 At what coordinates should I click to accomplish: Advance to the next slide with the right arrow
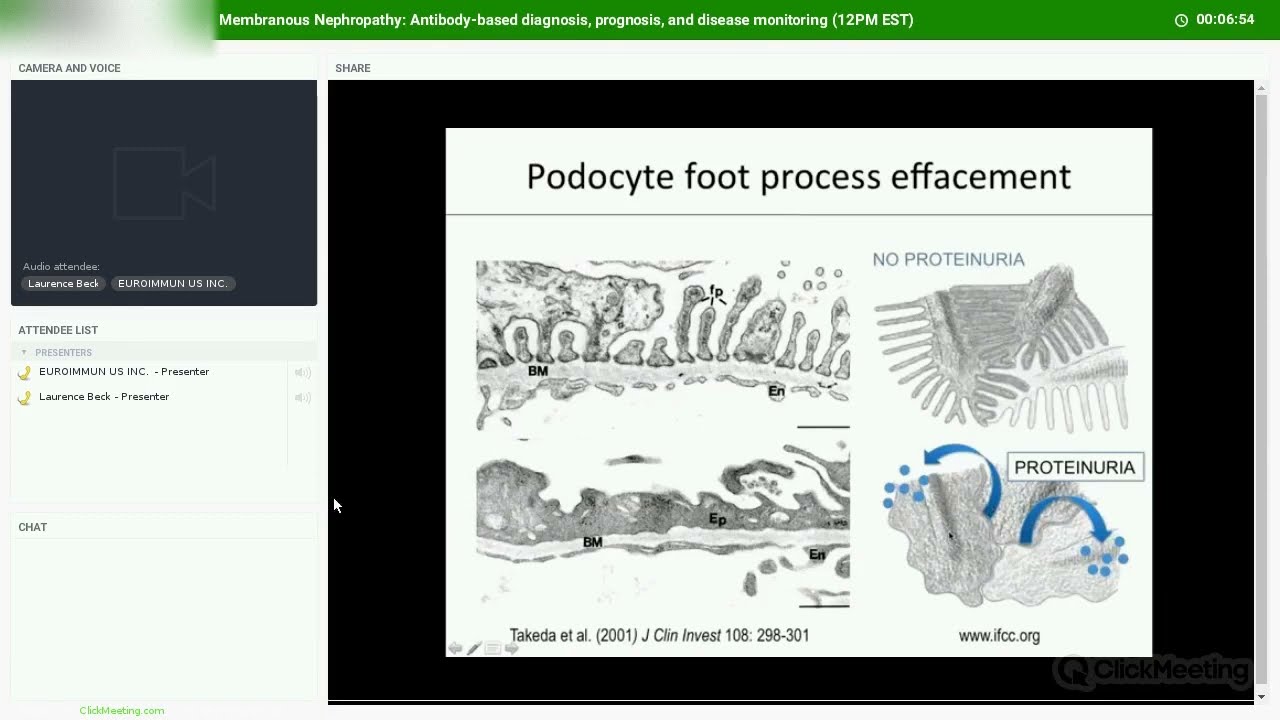click(x=512, y=648)
